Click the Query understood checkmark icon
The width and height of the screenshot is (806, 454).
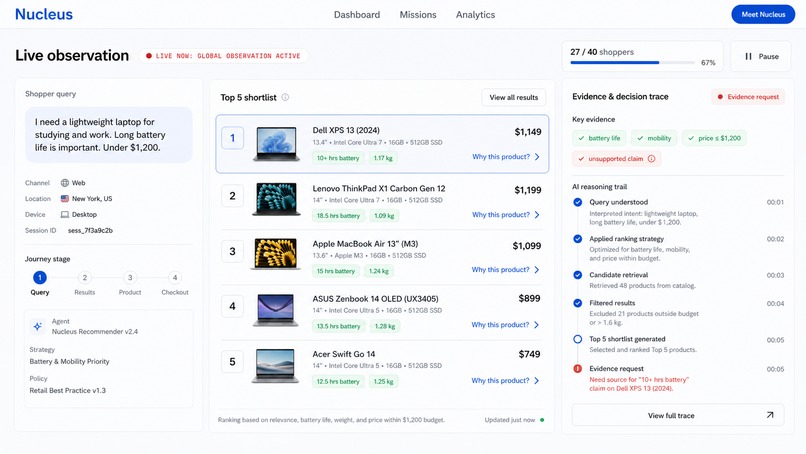pyautogui.click(x=578, y=202)
